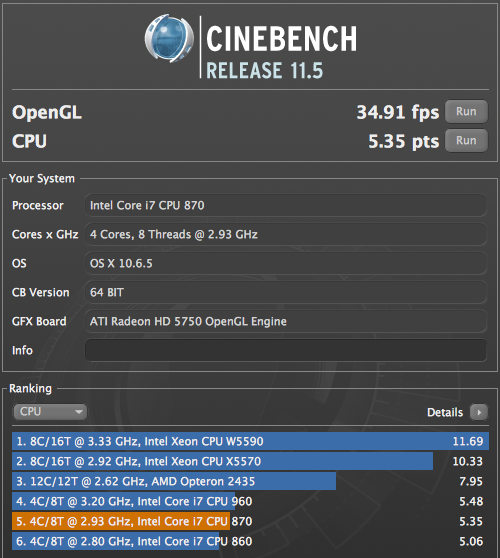
Task: Click GFX Board field ATI Radeon HD 5750
Action: pos(286,321)
